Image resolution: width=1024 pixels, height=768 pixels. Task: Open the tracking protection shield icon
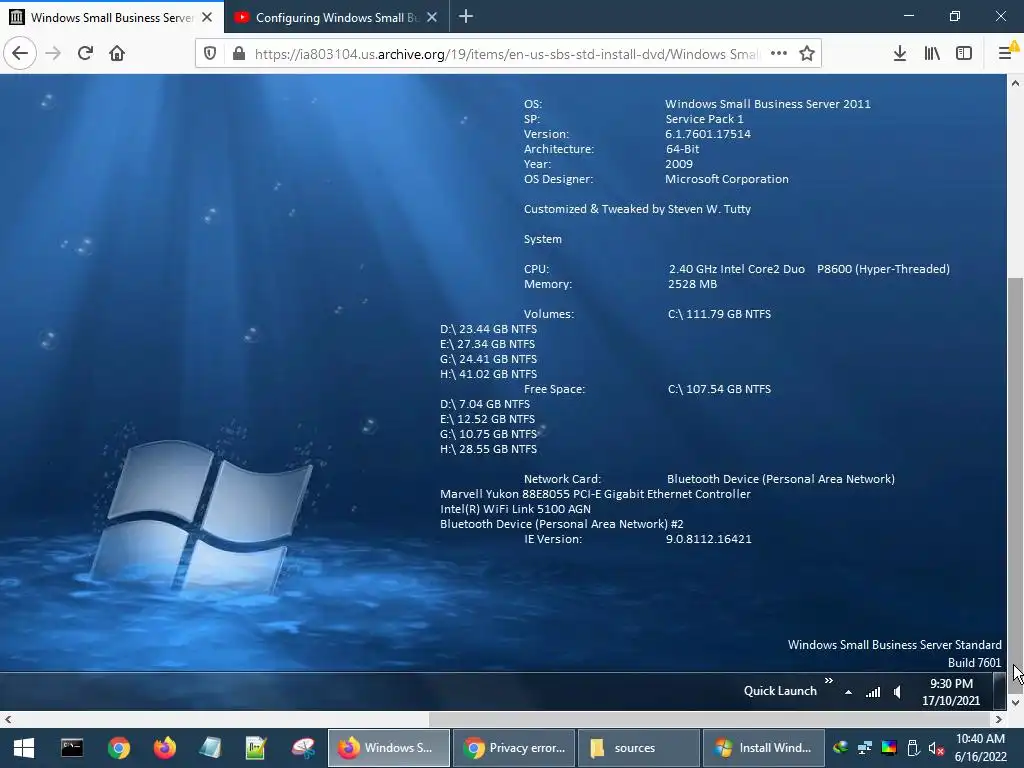pos(210,54)
